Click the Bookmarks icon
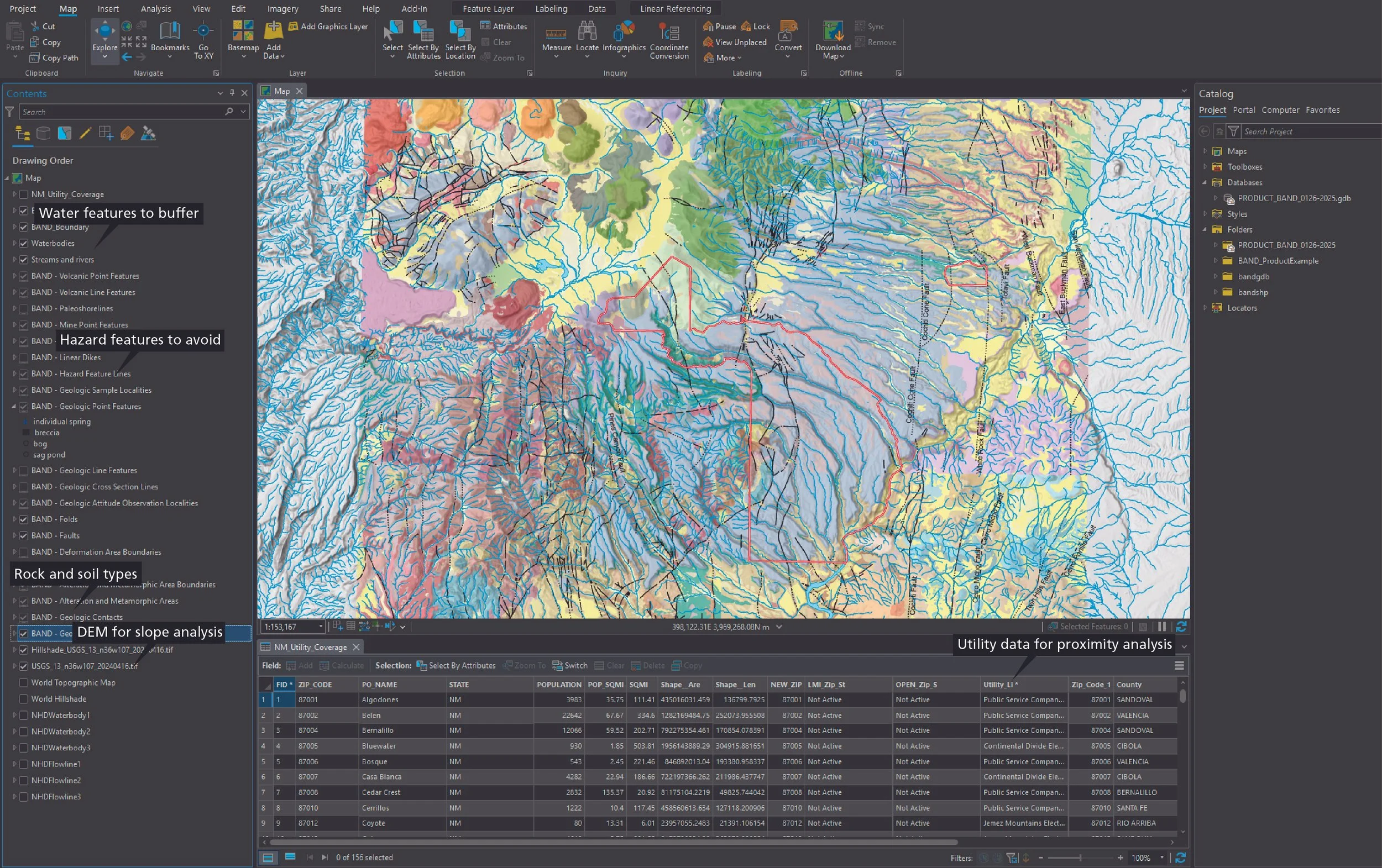 tap(170, 31)
